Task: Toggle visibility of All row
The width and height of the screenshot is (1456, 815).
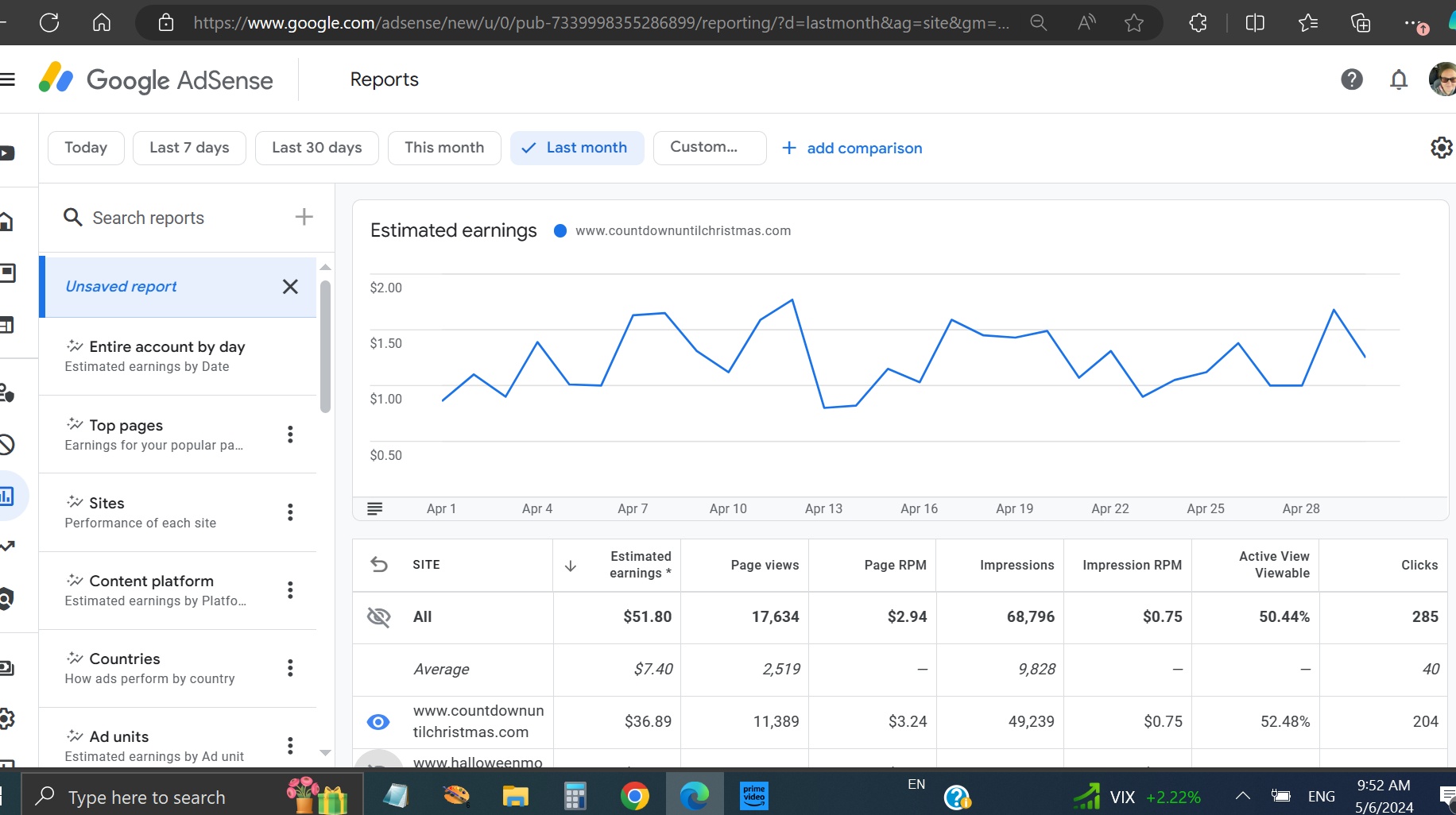Action: [378, 617]
